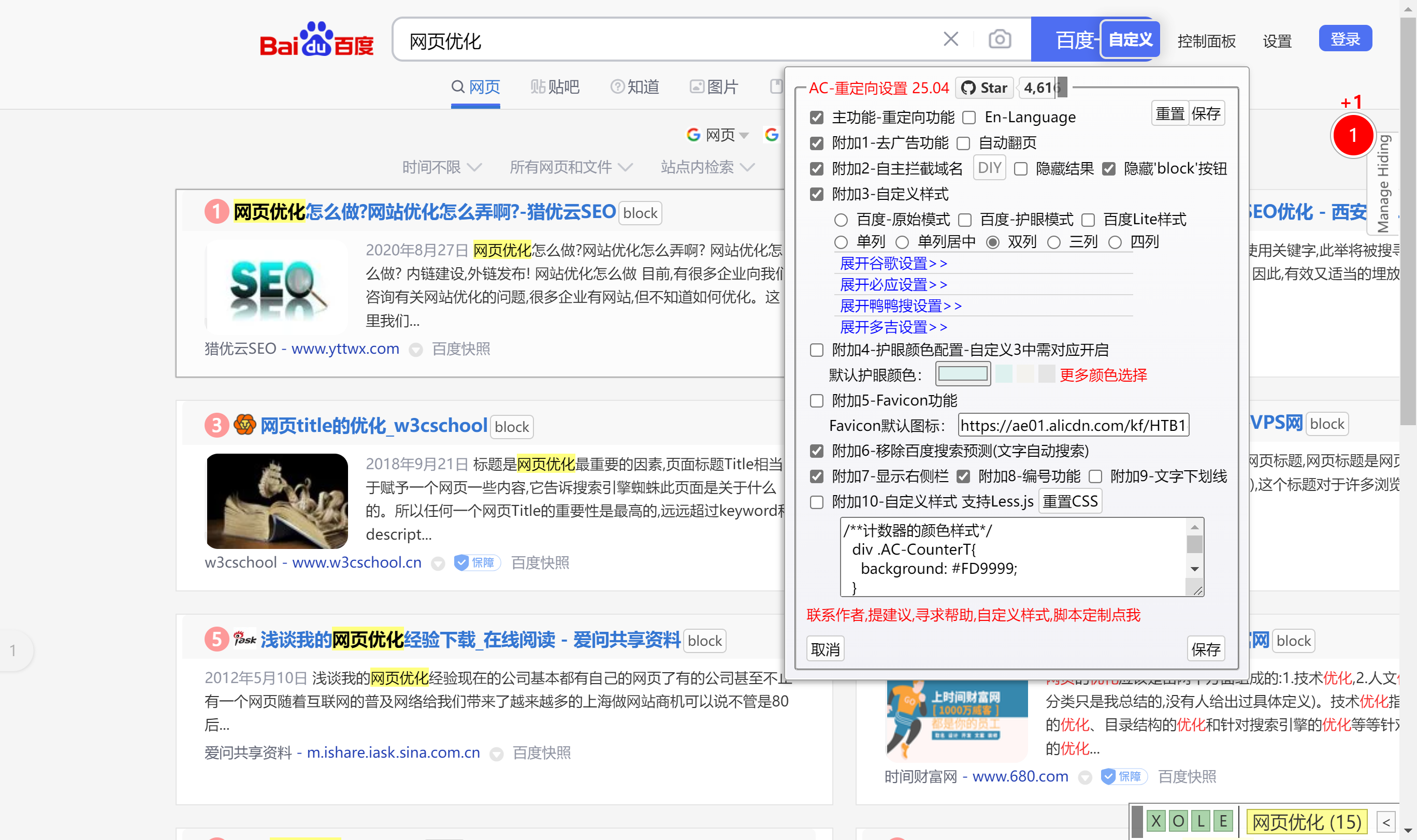Select the 三列 layout radio button

click(x=1054, y=242)
